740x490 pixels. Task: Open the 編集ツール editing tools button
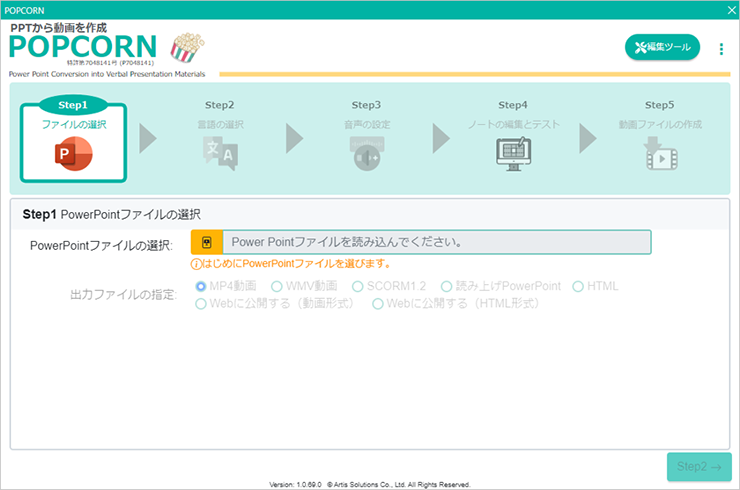pos(662,47)
